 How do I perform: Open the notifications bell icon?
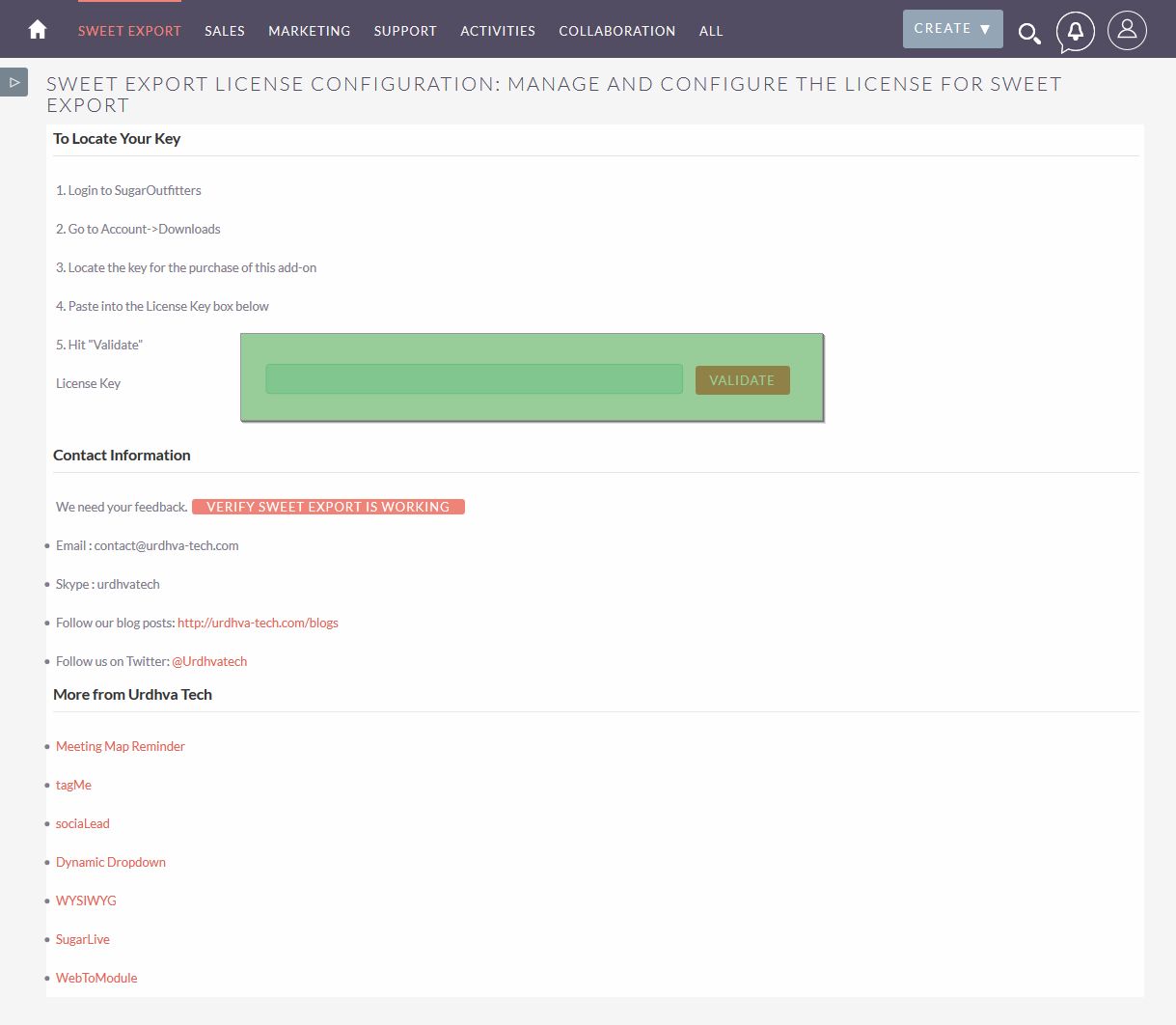(1075, 32)
